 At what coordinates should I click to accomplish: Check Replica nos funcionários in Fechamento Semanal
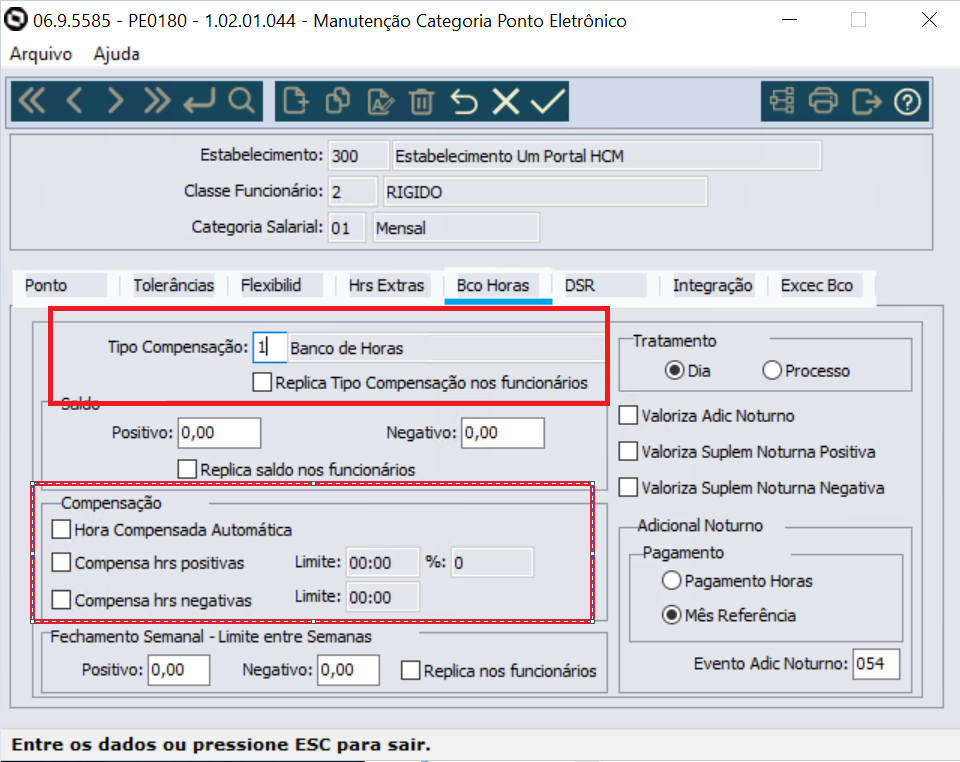point(410,670)
